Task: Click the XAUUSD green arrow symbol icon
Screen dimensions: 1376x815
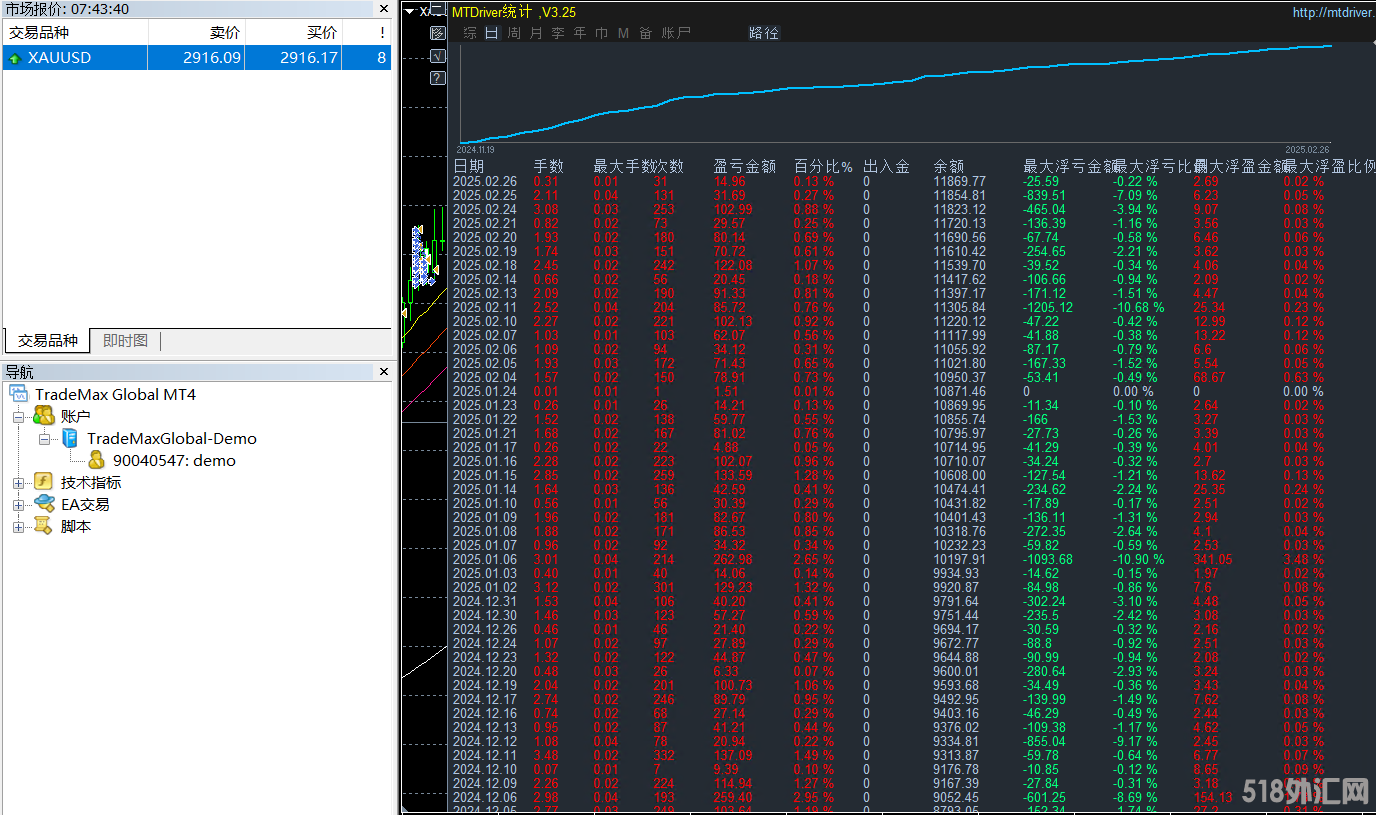Action: coord(15,58)
